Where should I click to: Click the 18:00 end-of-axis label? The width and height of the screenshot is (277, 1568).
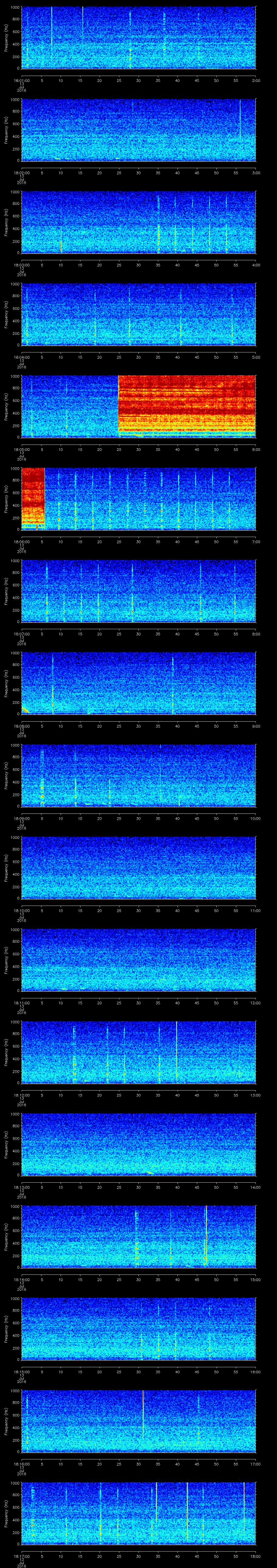[x=255, y=1556]
